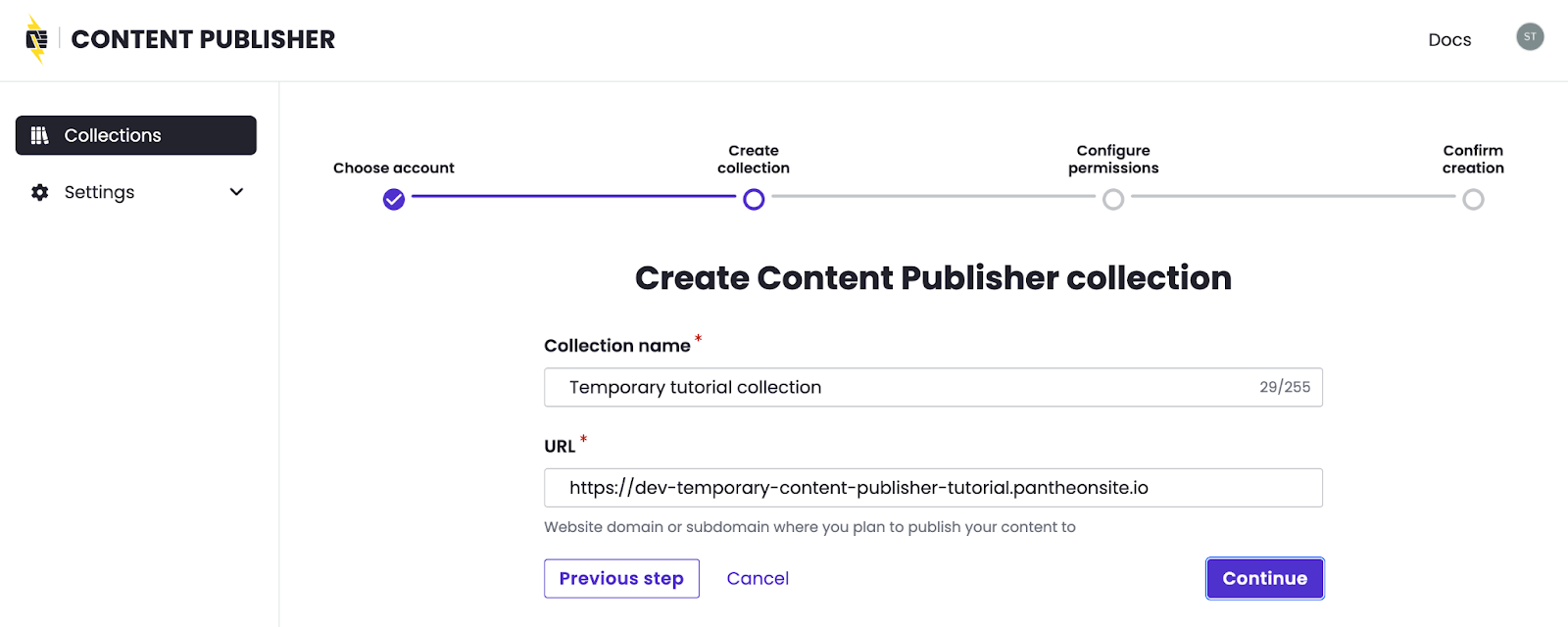The width and height of the screenshot is (1568, 627).
Task: Click the Confirm creation step circle
Action: click(1473, 200)
